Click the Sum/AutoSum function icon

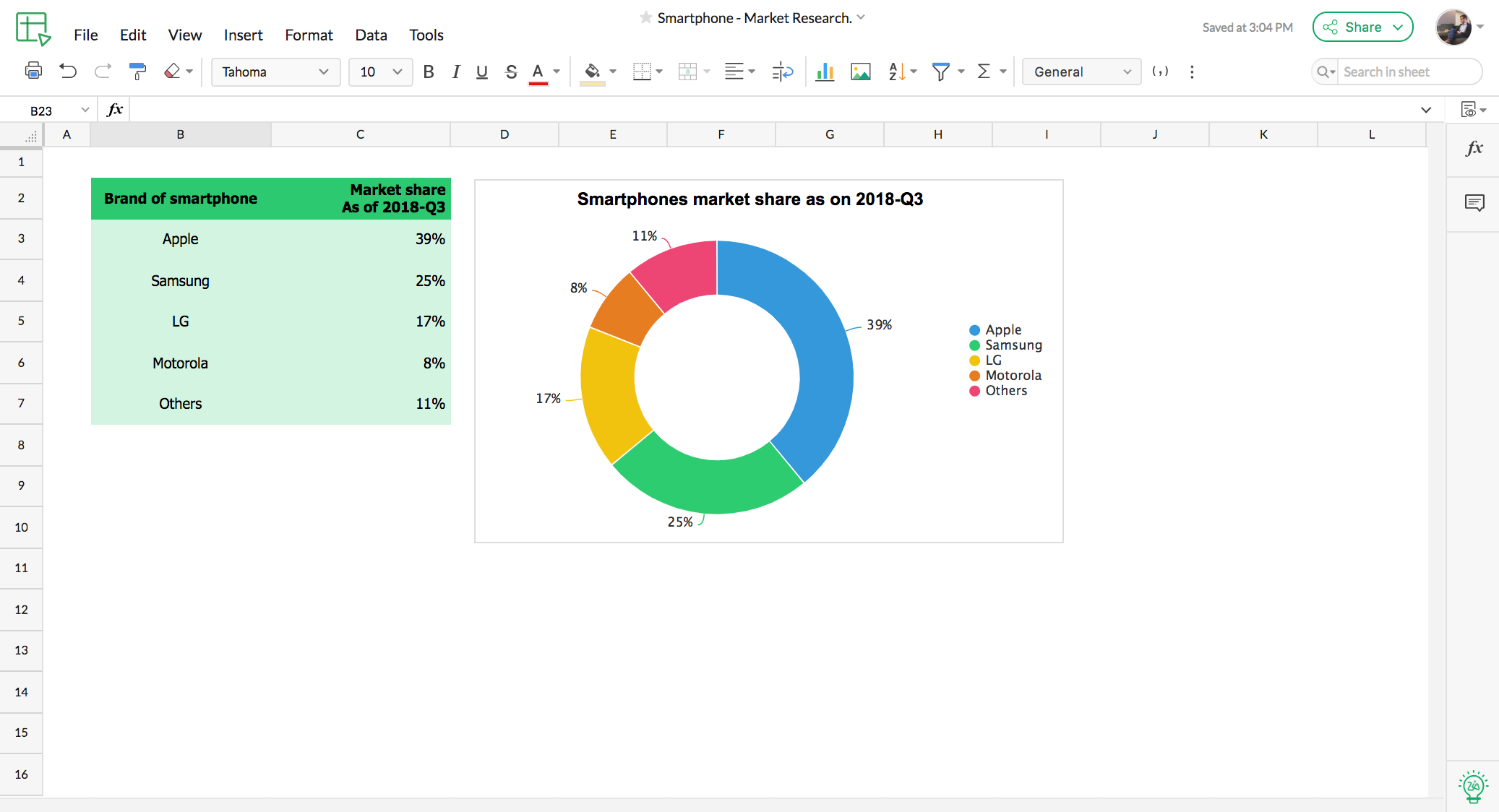click(x=985, y=71)
